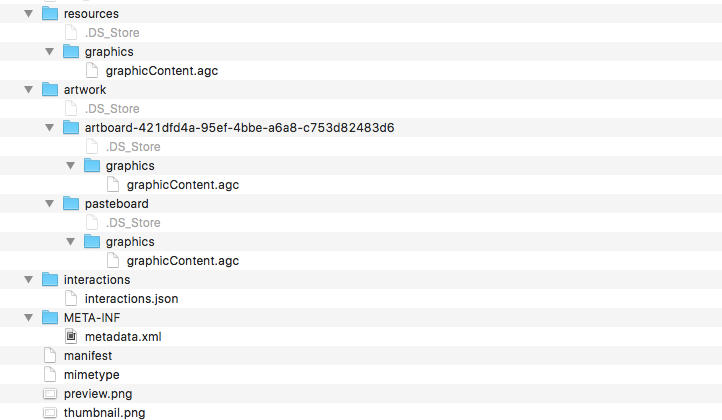
Task: Click the interactions.json document icon
Action: click(x=70, y=299)
